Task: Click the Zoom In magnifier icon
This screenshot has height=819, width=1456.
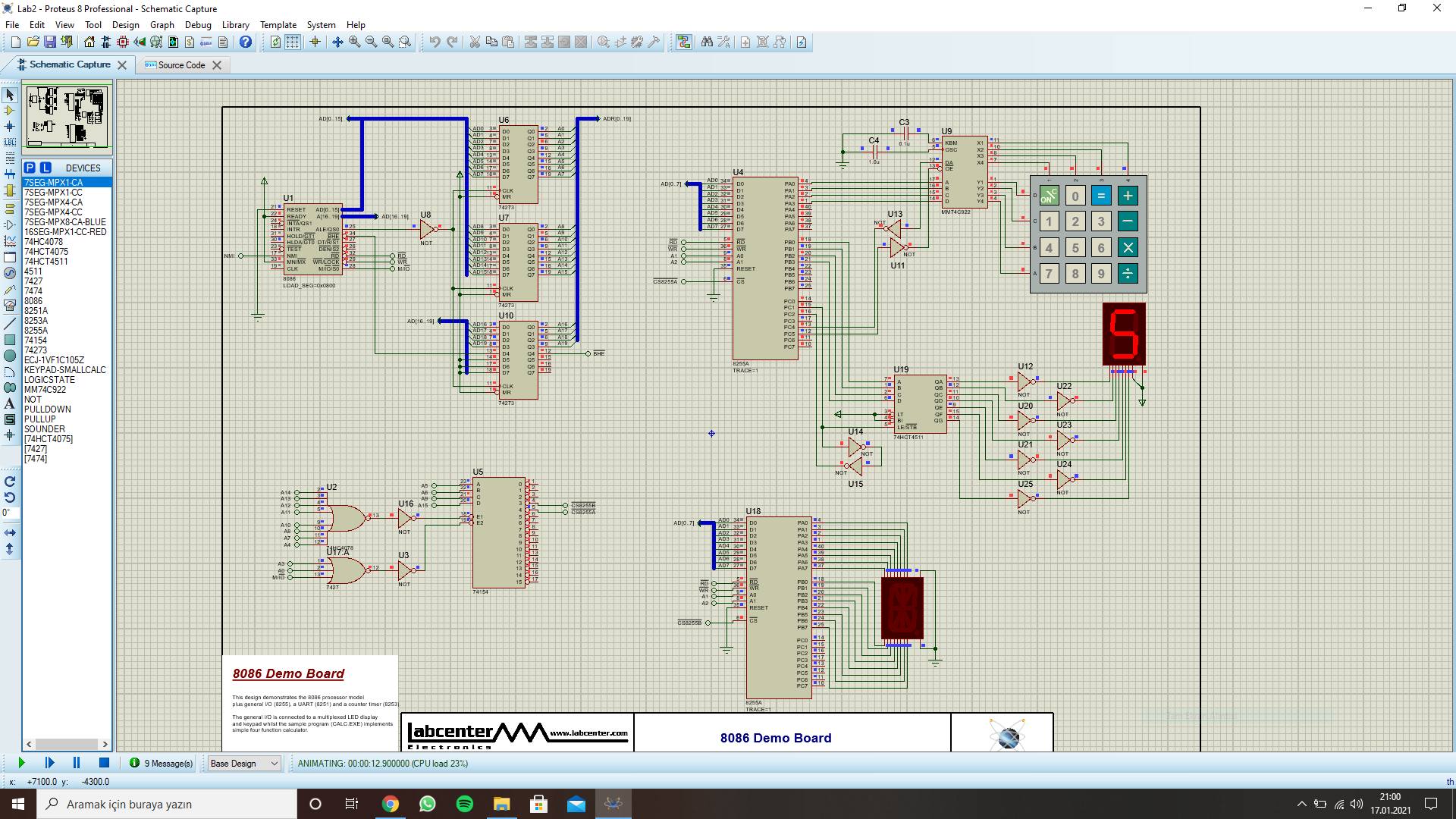Action: tap(354, 42)
